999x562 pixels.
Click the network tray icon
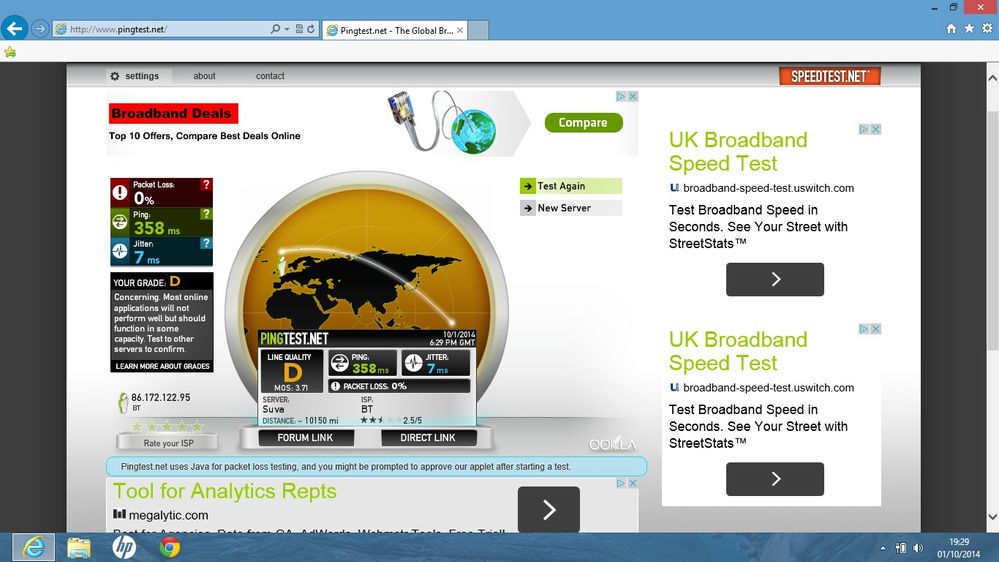point(901,548)
